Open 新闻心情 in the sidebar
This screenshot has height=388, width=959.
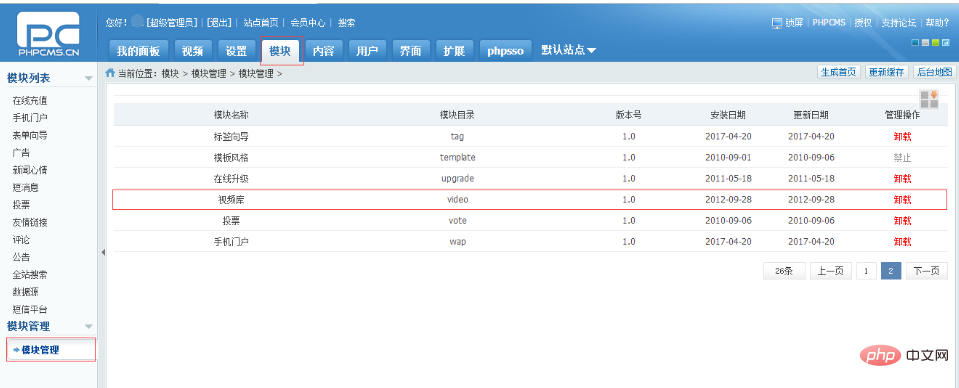[x=30, y=170]
